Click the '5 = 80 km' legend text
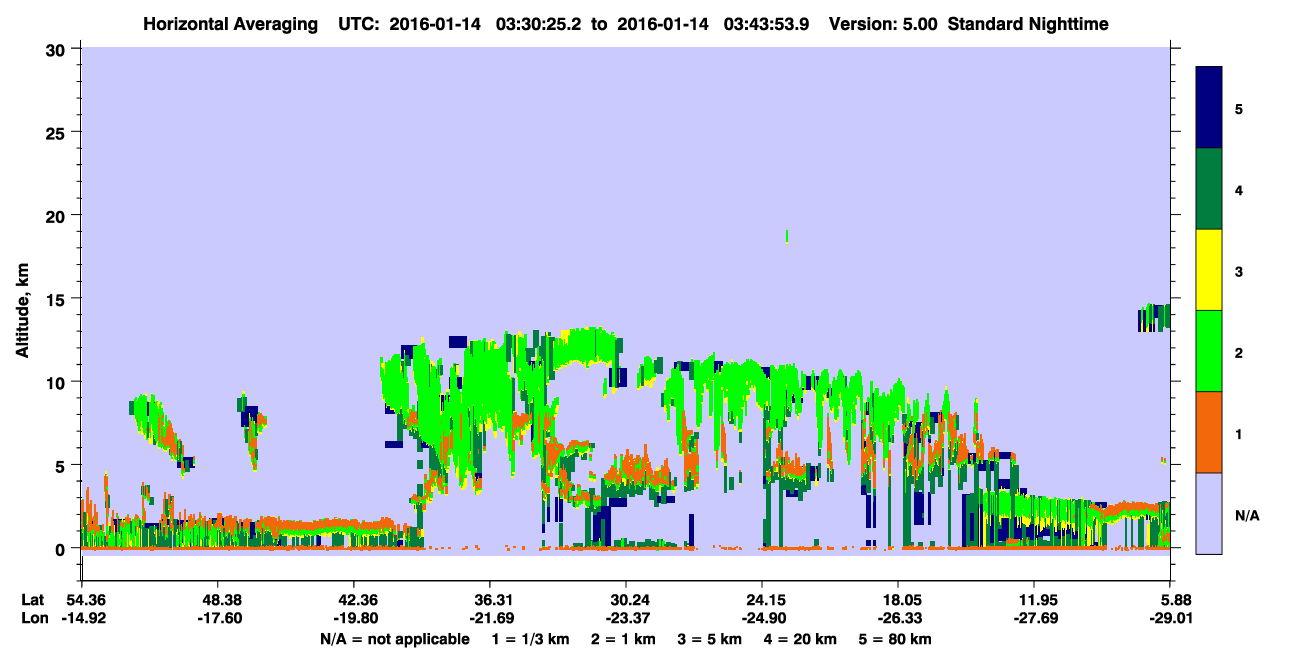The width and height of the screenshot is (1300, 667). pos(894,639)
